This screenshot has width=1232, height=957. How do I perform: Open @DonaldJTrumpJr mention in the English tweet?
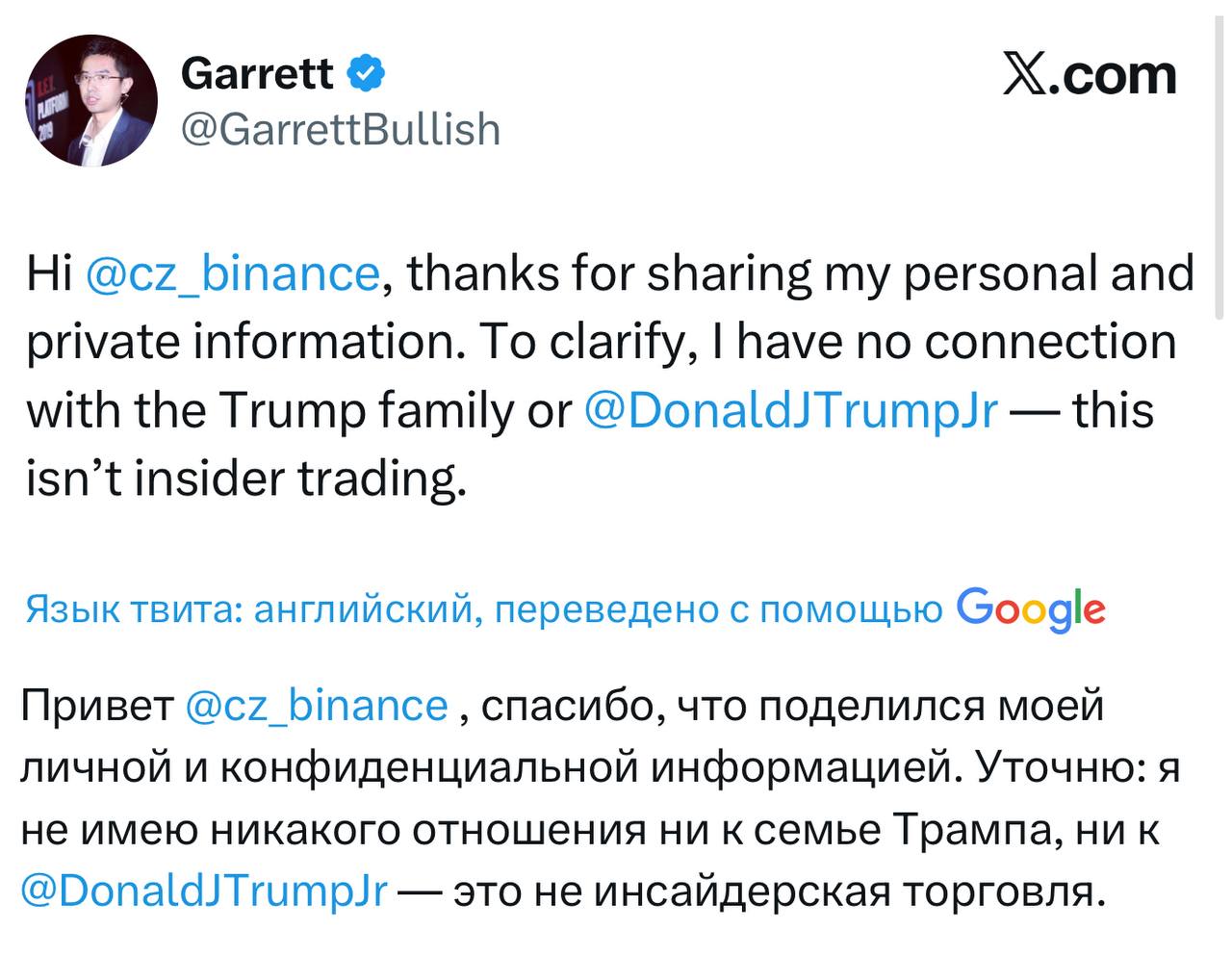(x=790, y=410)
